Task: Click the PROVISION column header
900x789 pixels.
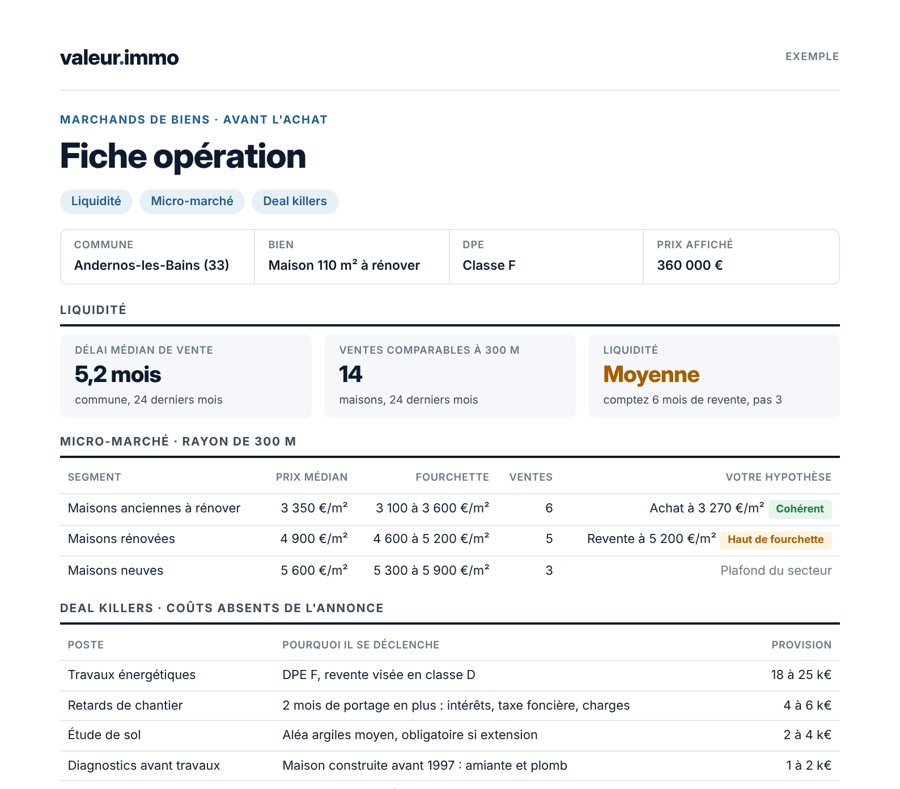Action: [x=801, y=645]
